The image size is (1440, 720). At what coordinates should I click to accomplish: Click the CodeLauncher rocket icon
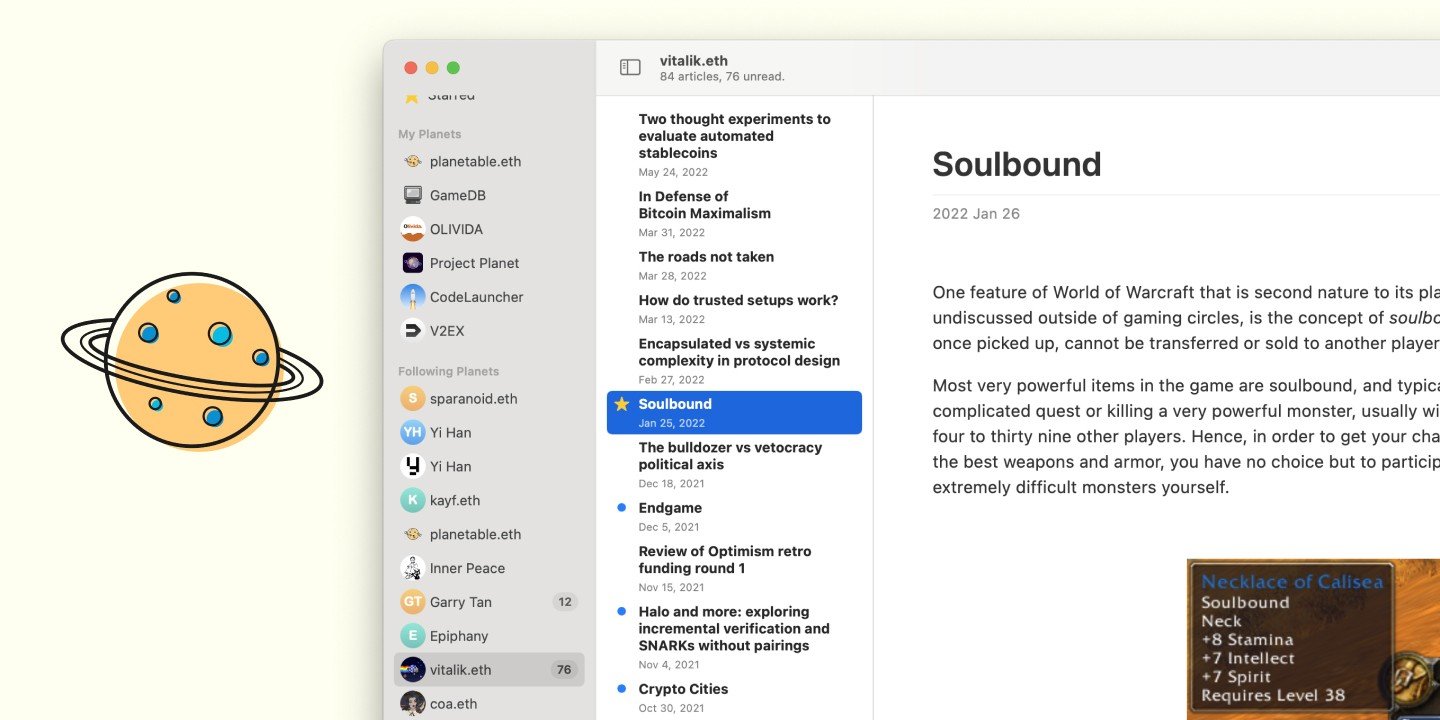pyautogui.click(x=412, y=297)
